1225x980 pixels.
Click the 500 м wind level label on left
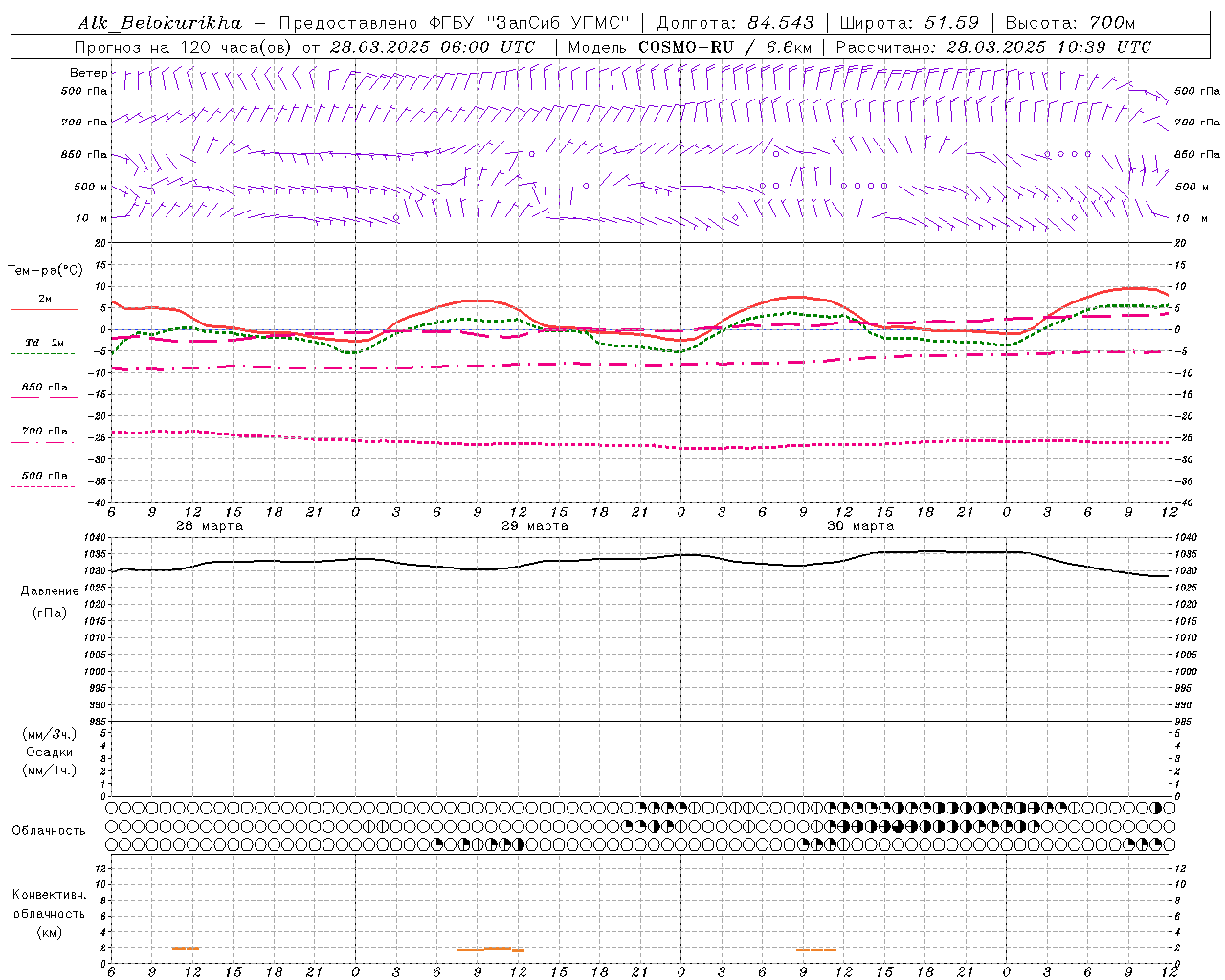click(91, 187)
